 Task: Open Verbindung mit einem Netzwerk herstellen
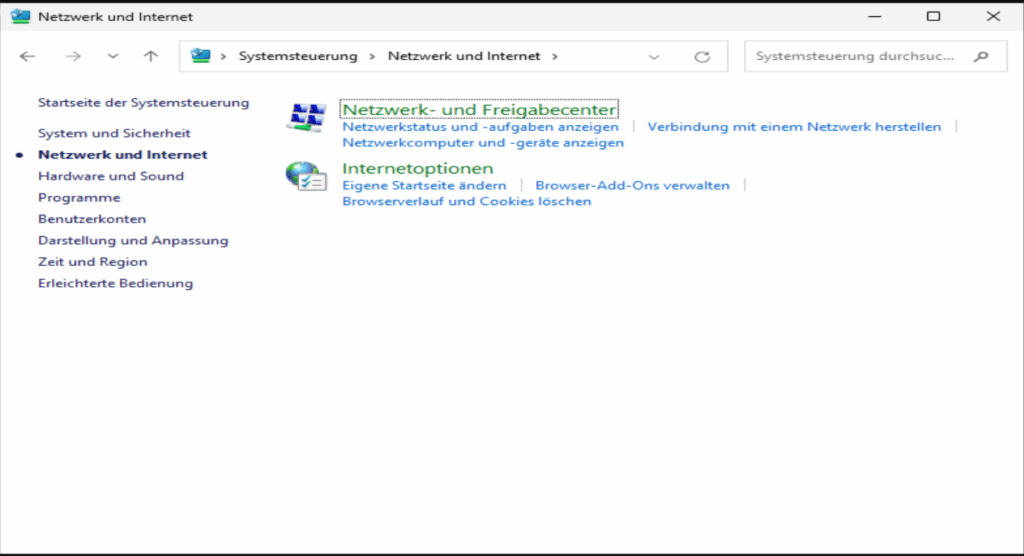tap(794, 127)
